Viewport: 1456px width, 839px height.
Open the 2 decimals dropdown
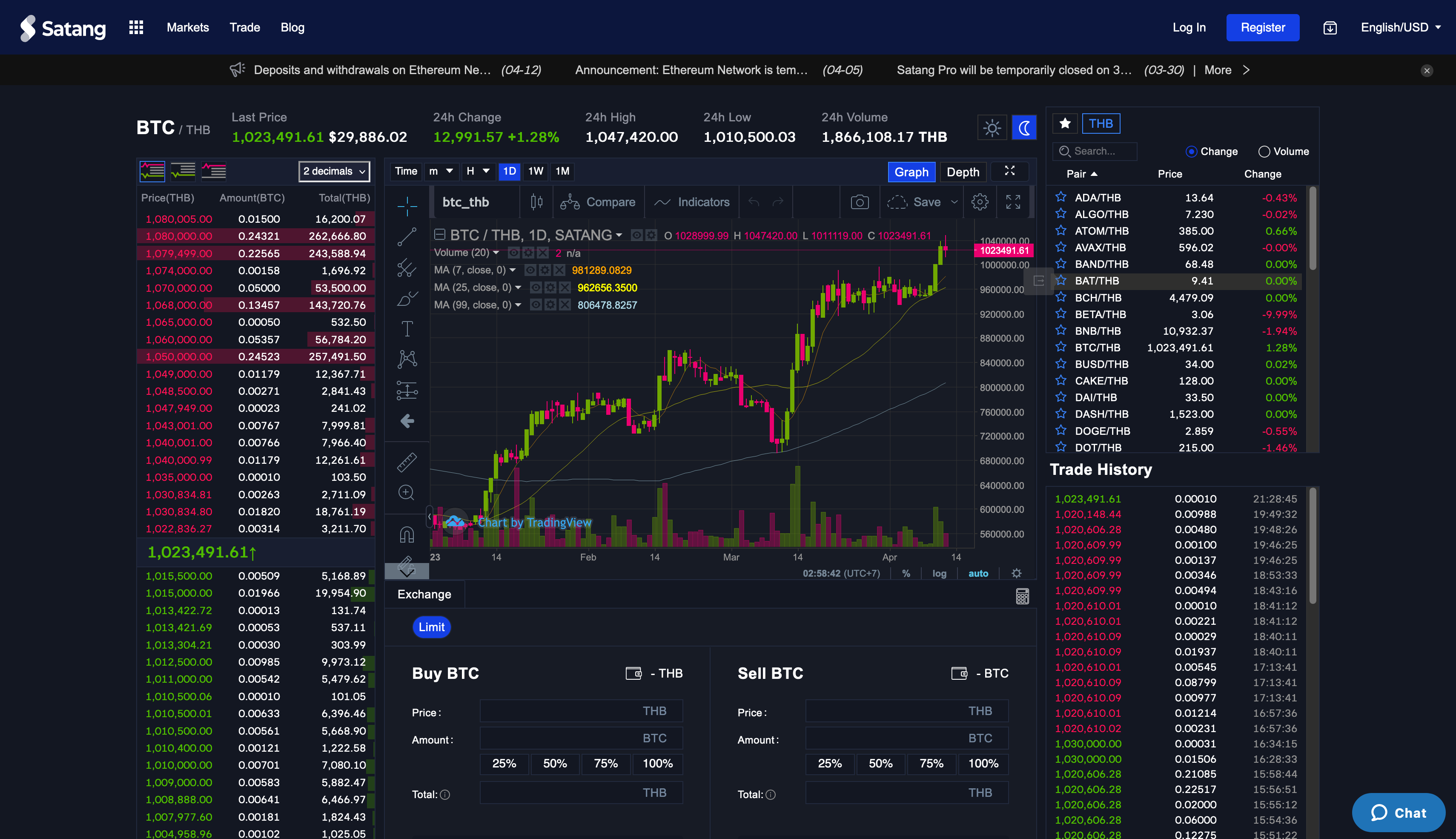(334, 171)
